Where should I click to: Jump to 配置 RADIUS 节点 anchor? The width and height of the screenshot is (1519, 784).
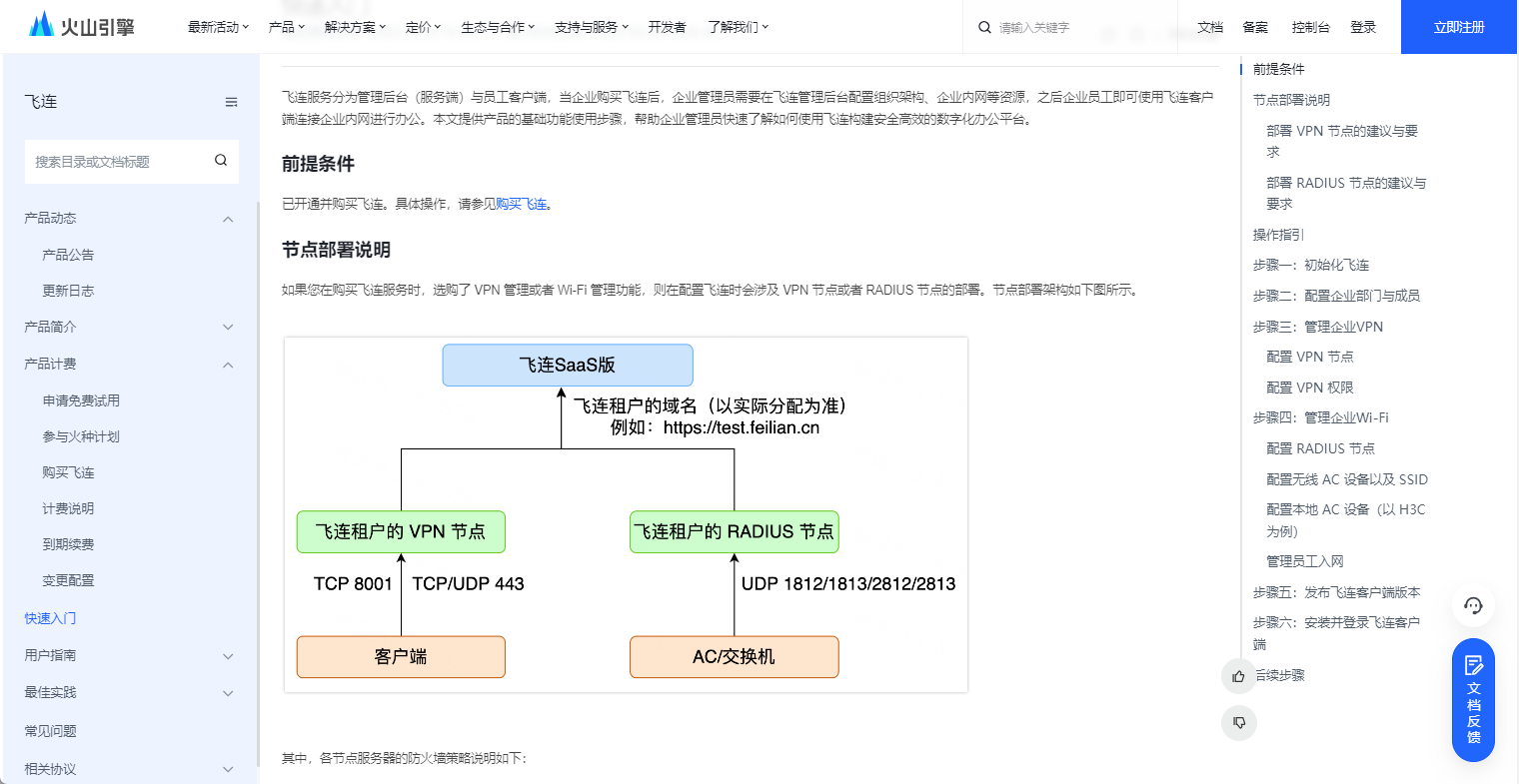(x=1320, y=448)
